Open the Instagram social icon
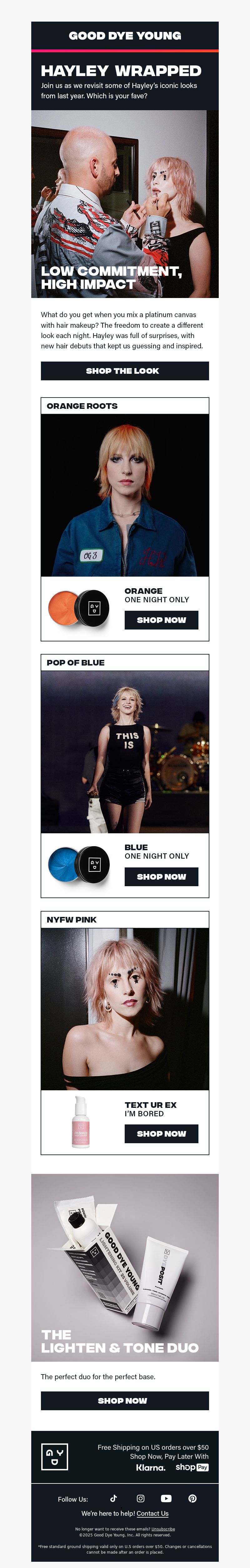Screen dimensions: 250x1568 click(141, 1498)
